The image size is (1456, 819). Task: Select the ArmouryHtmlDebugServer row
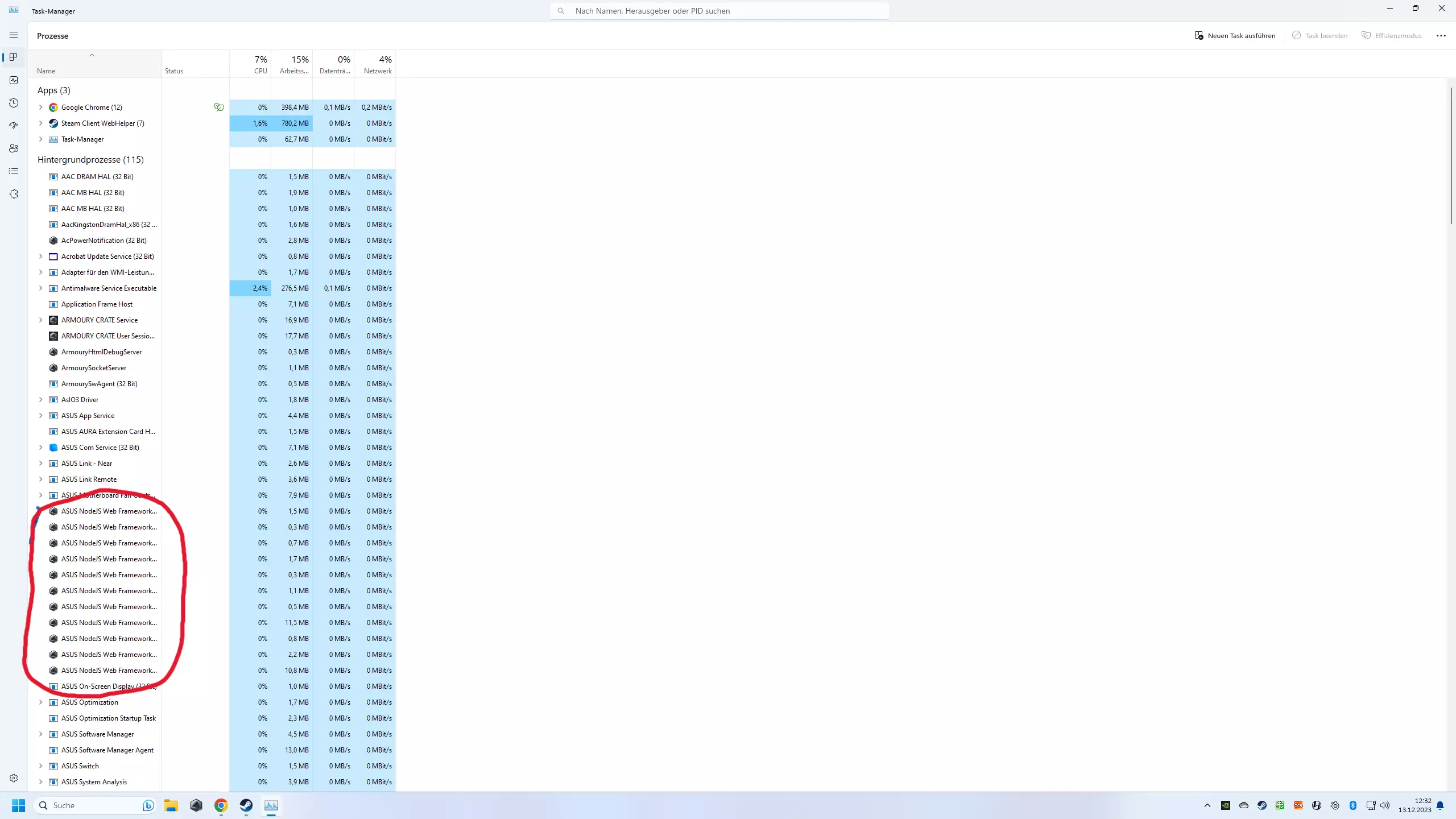point(212,352)
